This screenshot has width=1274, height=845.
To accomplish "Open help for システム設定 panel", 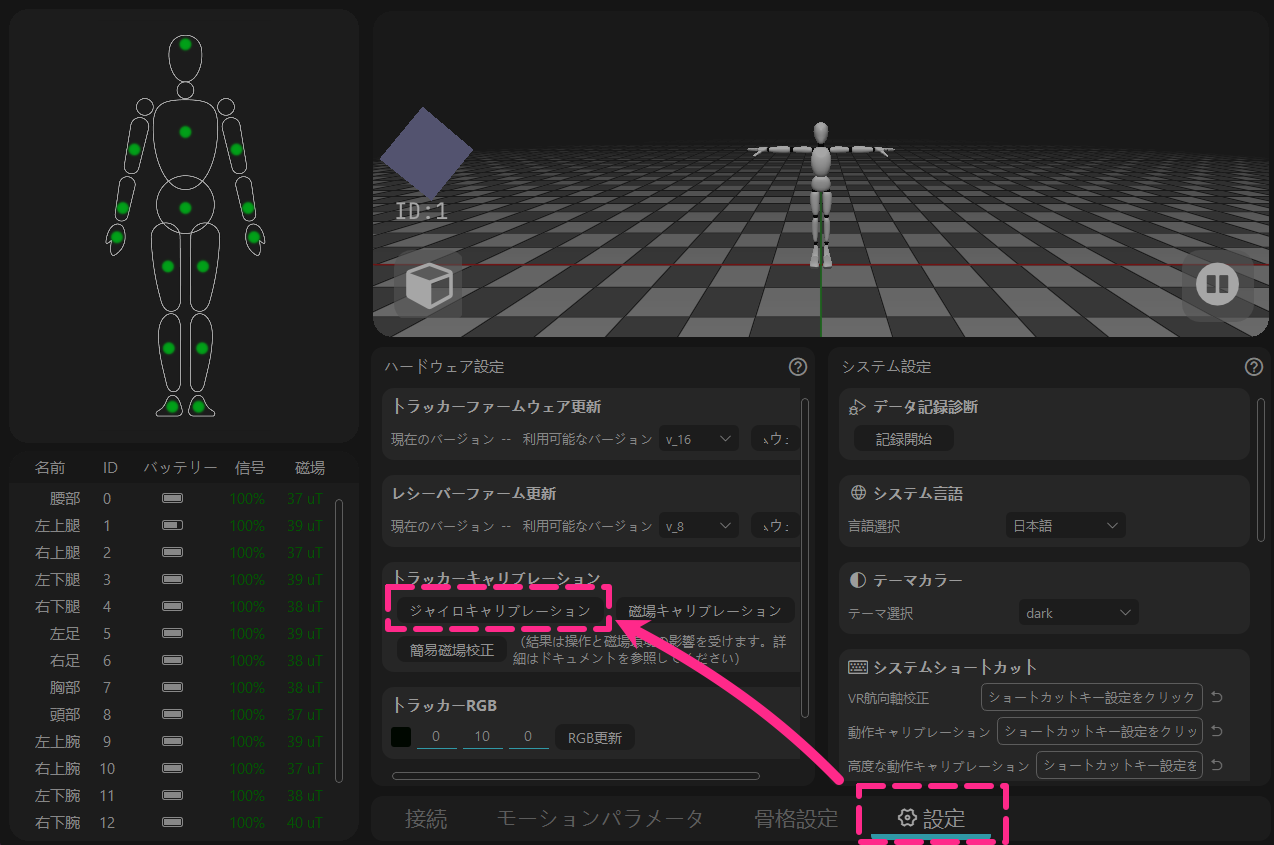I will click(x=1253, y=367).
